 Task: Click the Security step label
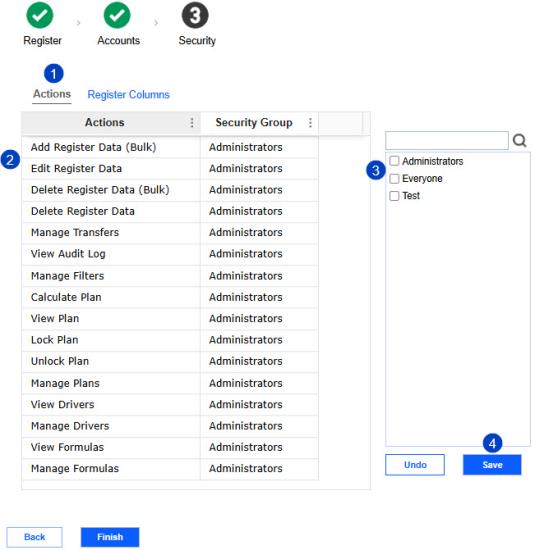[x=197, y=41]
